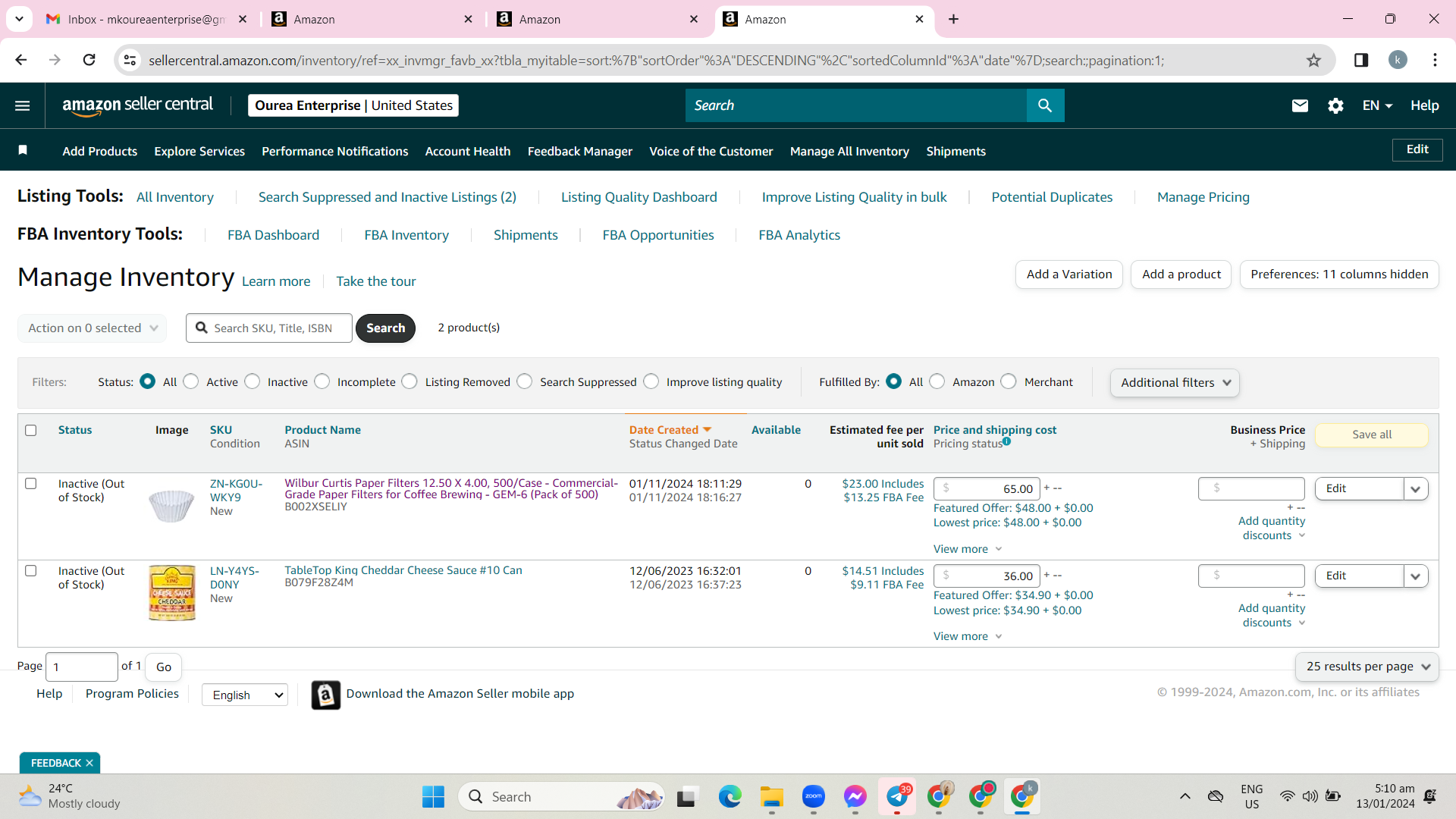Open Microsoft Edge from the taskbar
The image size is (1456, 819).
coord(730,797)
